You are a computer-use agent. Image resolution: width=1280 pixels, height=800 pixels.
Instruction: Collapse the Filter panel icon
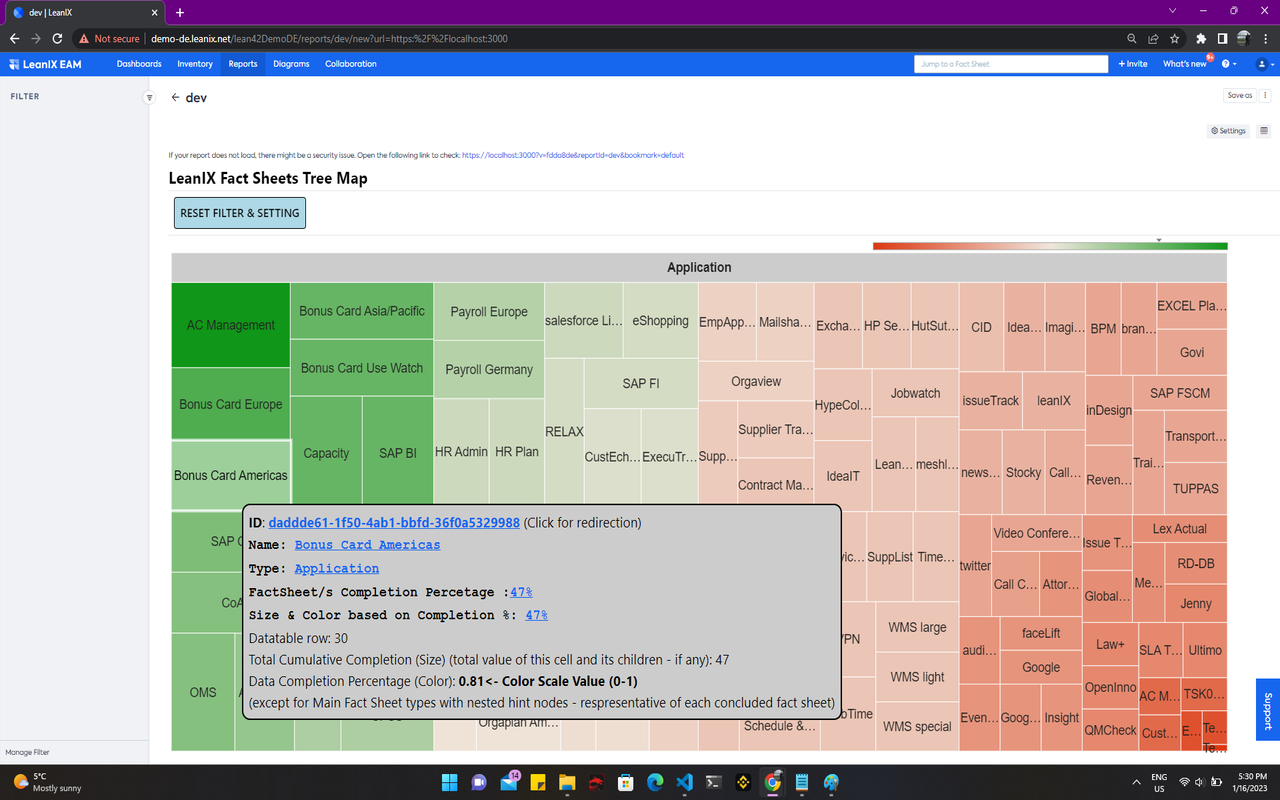[150, 98]
